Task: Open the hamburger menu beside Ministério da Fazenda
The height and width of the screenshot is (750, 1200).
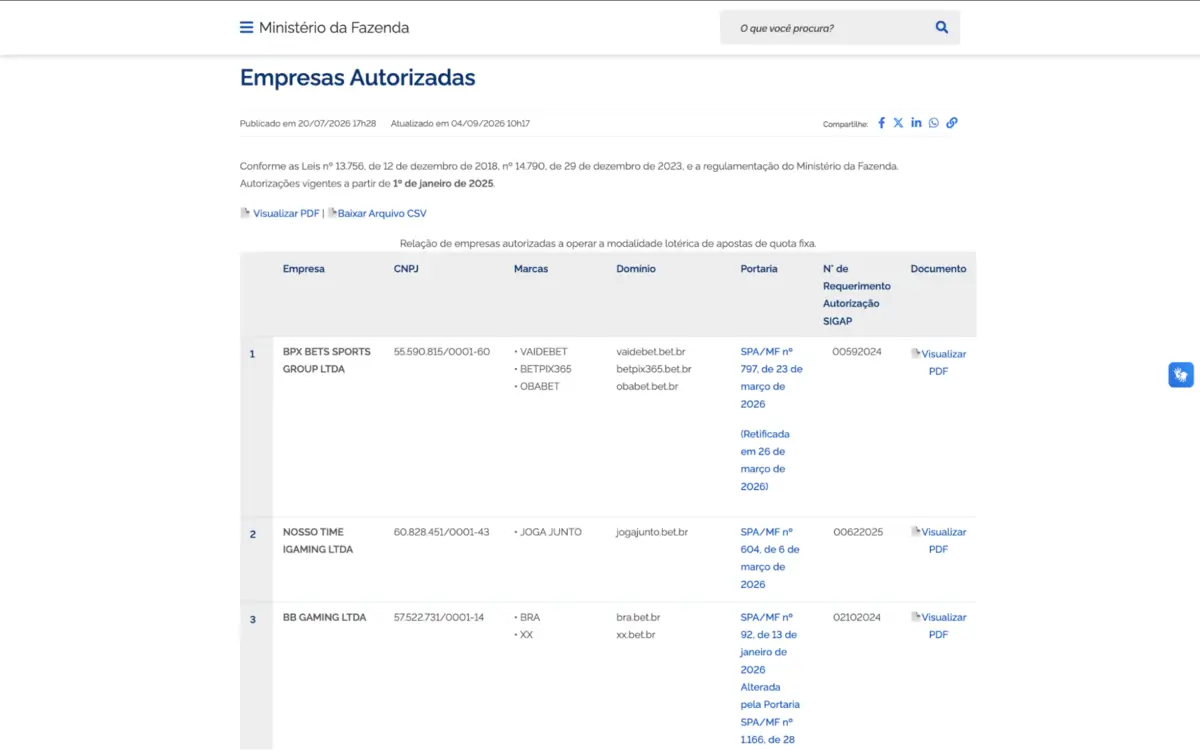Action: pyautogui.click(x=246, y=28)
